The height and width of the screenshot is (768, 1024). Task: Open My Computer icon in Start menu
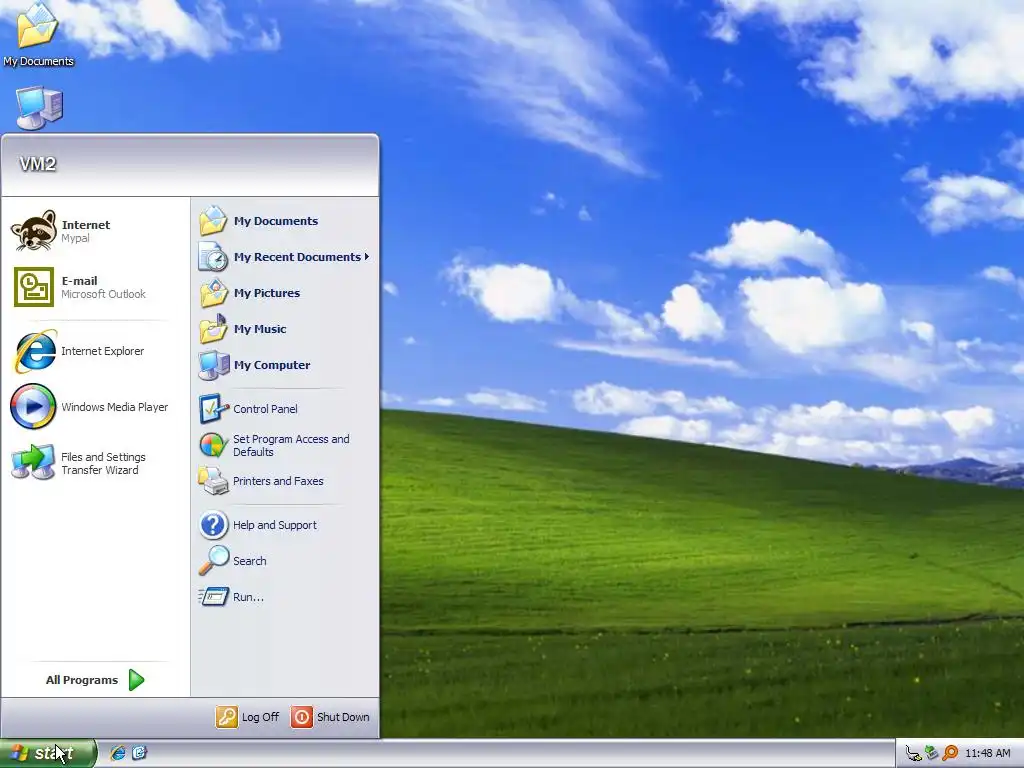click(213, 365)
